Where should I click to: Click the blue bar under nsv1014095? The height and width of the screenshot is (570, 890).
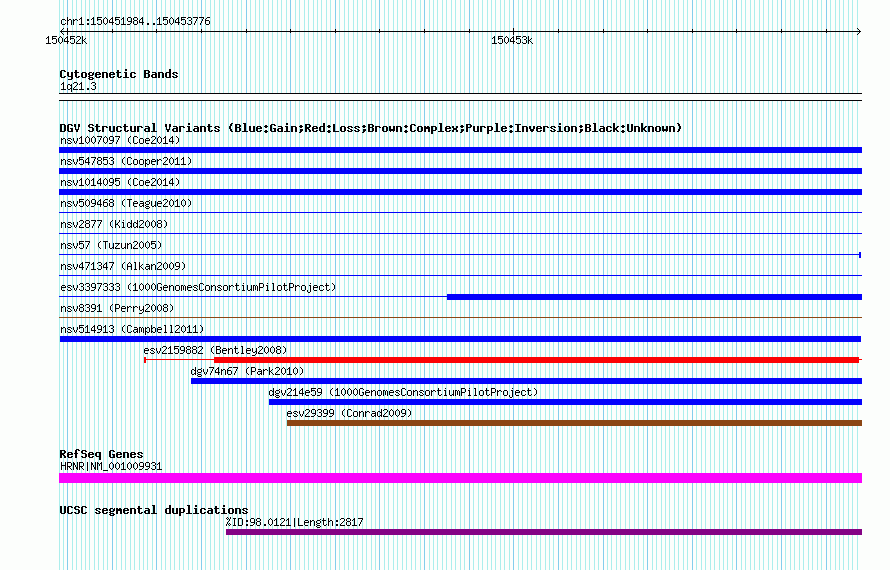[460, 192]
